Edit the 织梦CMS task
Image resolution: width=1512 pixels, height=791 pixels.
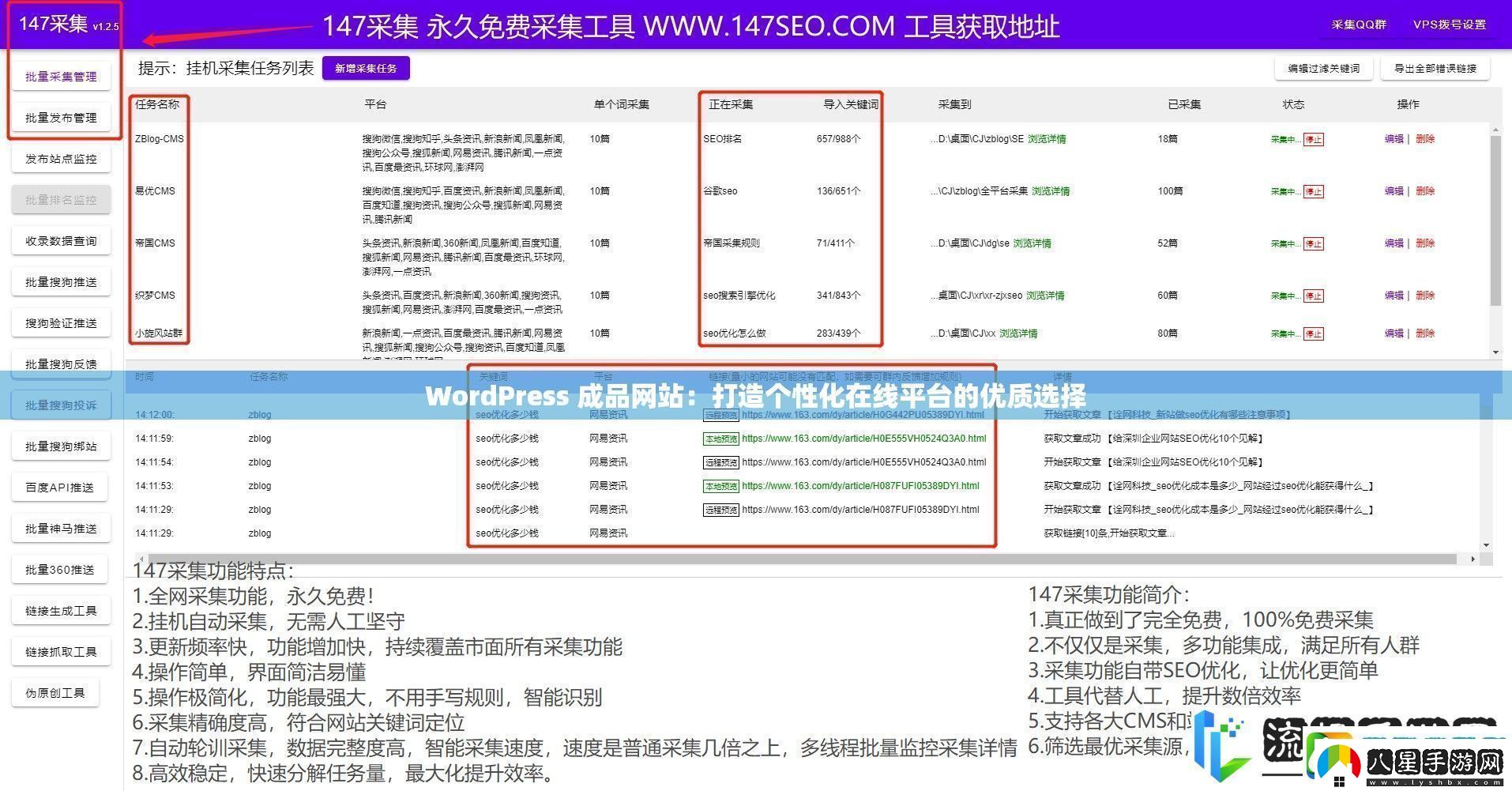[1394, 296]
